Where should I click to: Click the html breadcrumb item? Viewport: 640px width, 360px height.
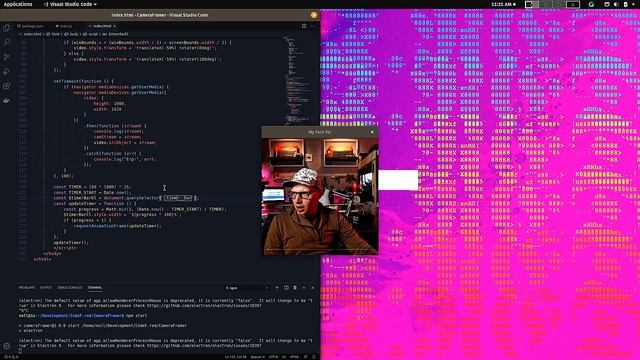coord(53,34)
